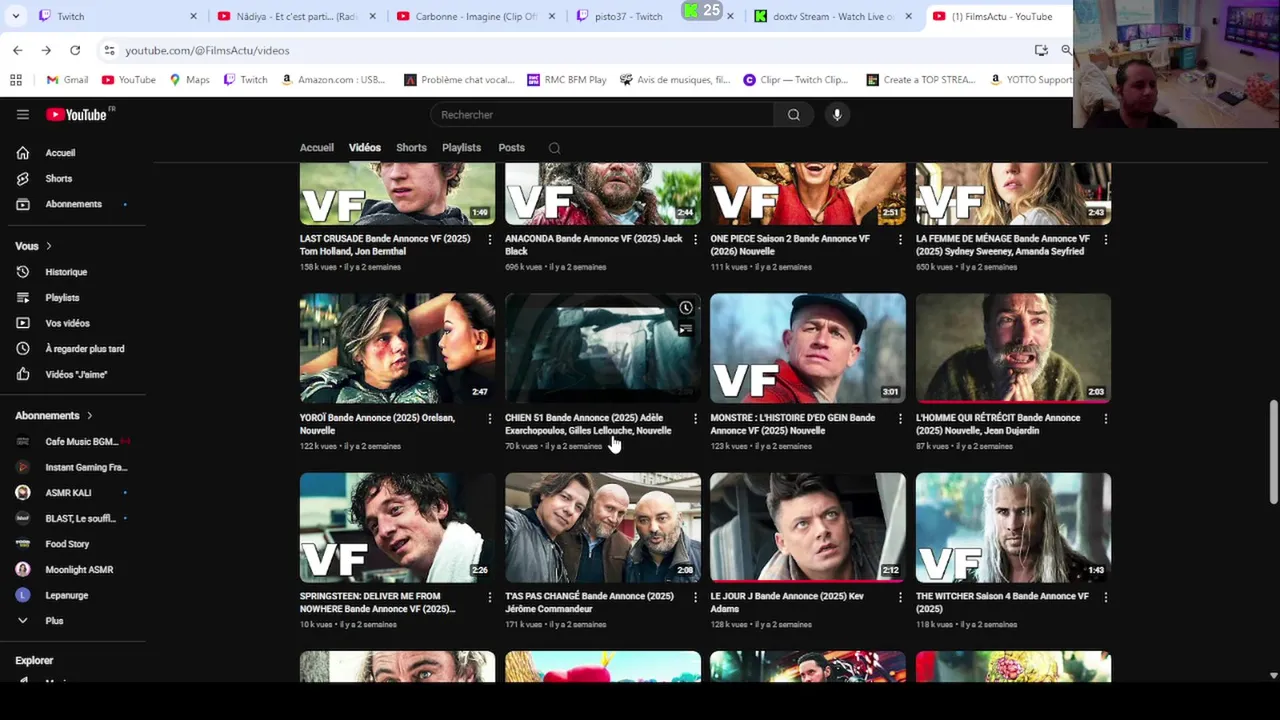Viewport: 1280px width, 720px height.
Task: Open the browser apps grid icon
Action: pos(15,80)
